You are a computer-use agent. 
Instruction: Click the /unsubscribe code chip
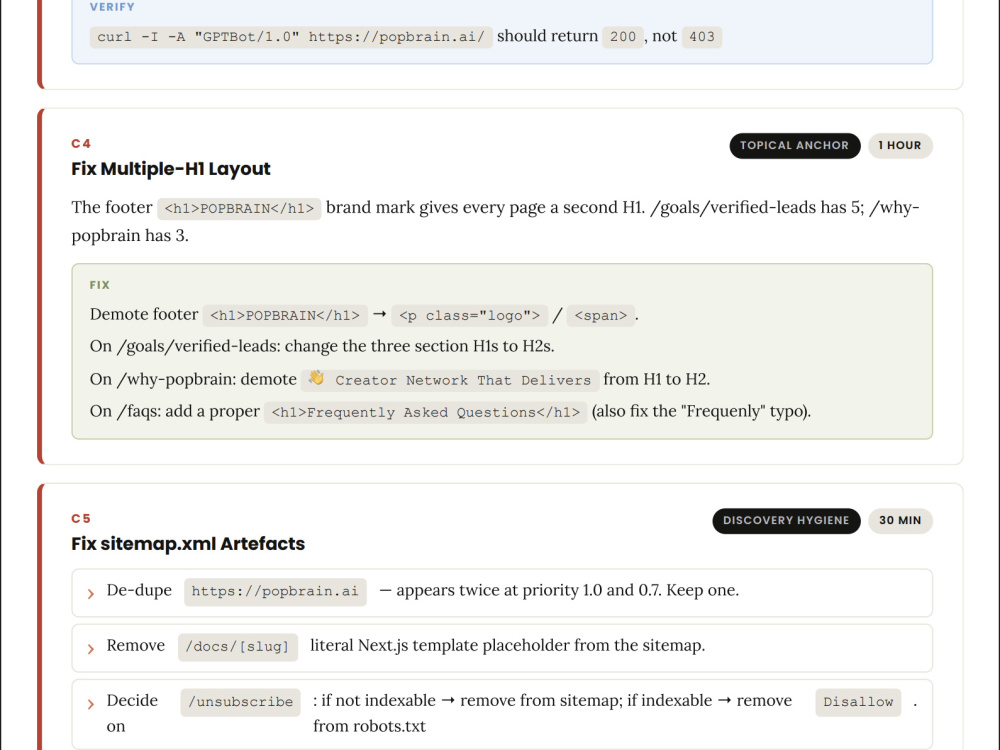click(240, 702)
